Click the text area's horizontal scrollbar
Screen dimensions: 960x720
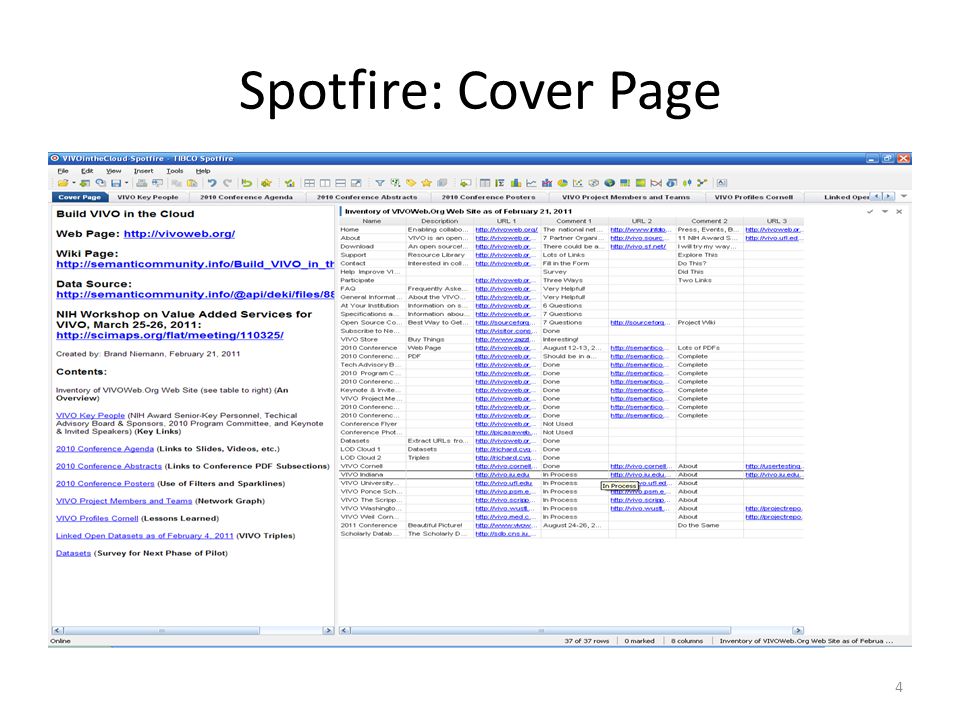click(162, 630)
